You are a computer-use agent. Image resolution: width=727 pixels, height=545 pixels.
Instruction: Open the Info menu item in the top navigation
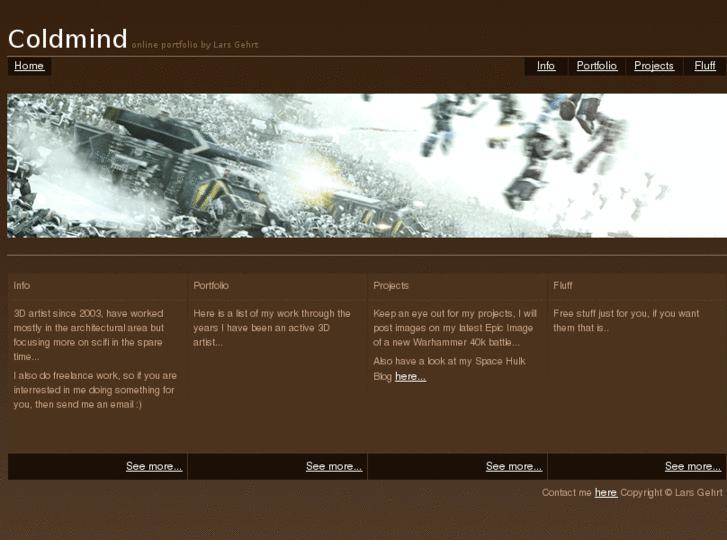(x=546, y=66)
